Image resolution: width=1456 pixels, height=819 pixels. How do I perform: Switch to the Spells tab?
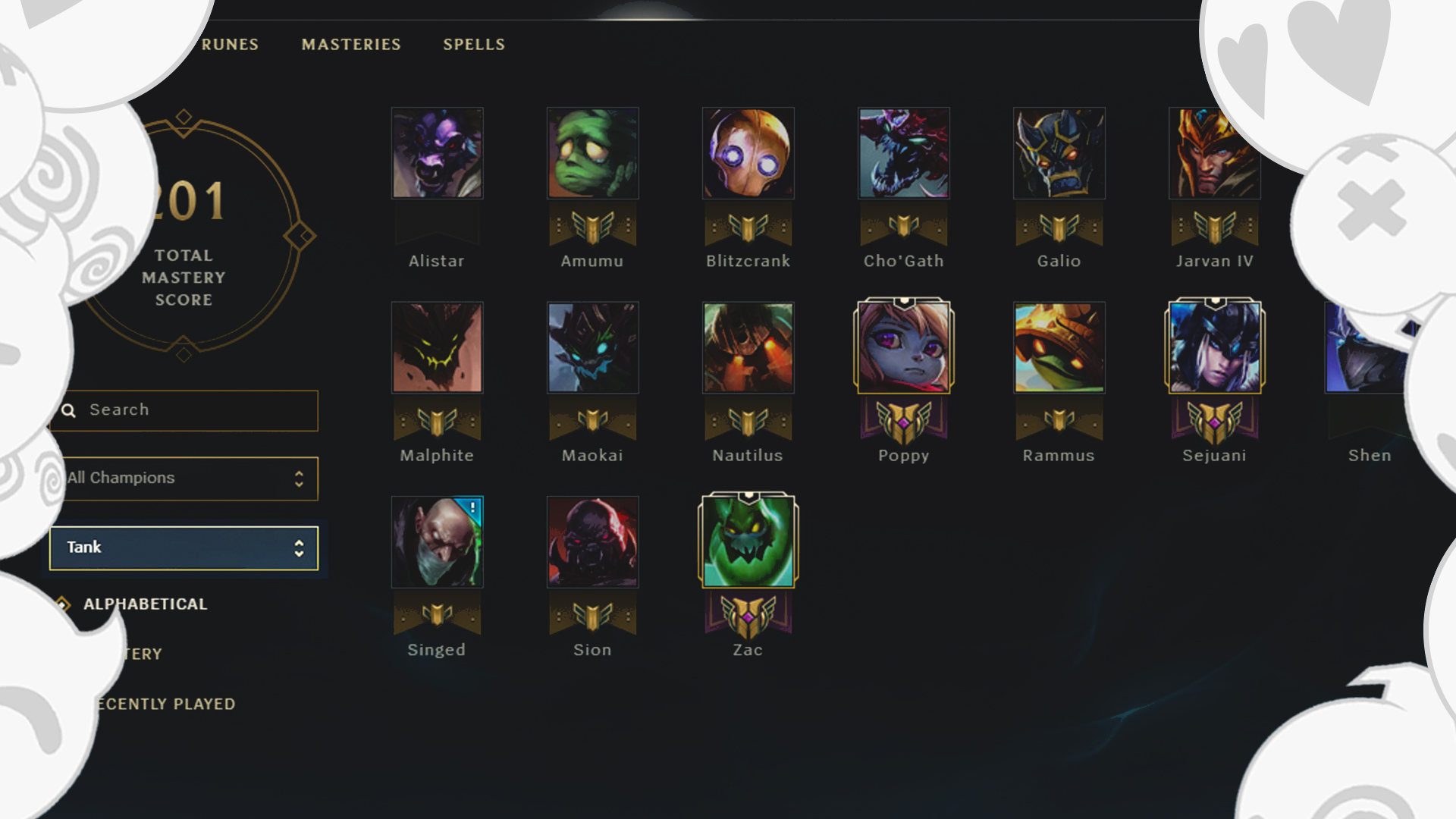pyautogui.click(x=474, y=45)
